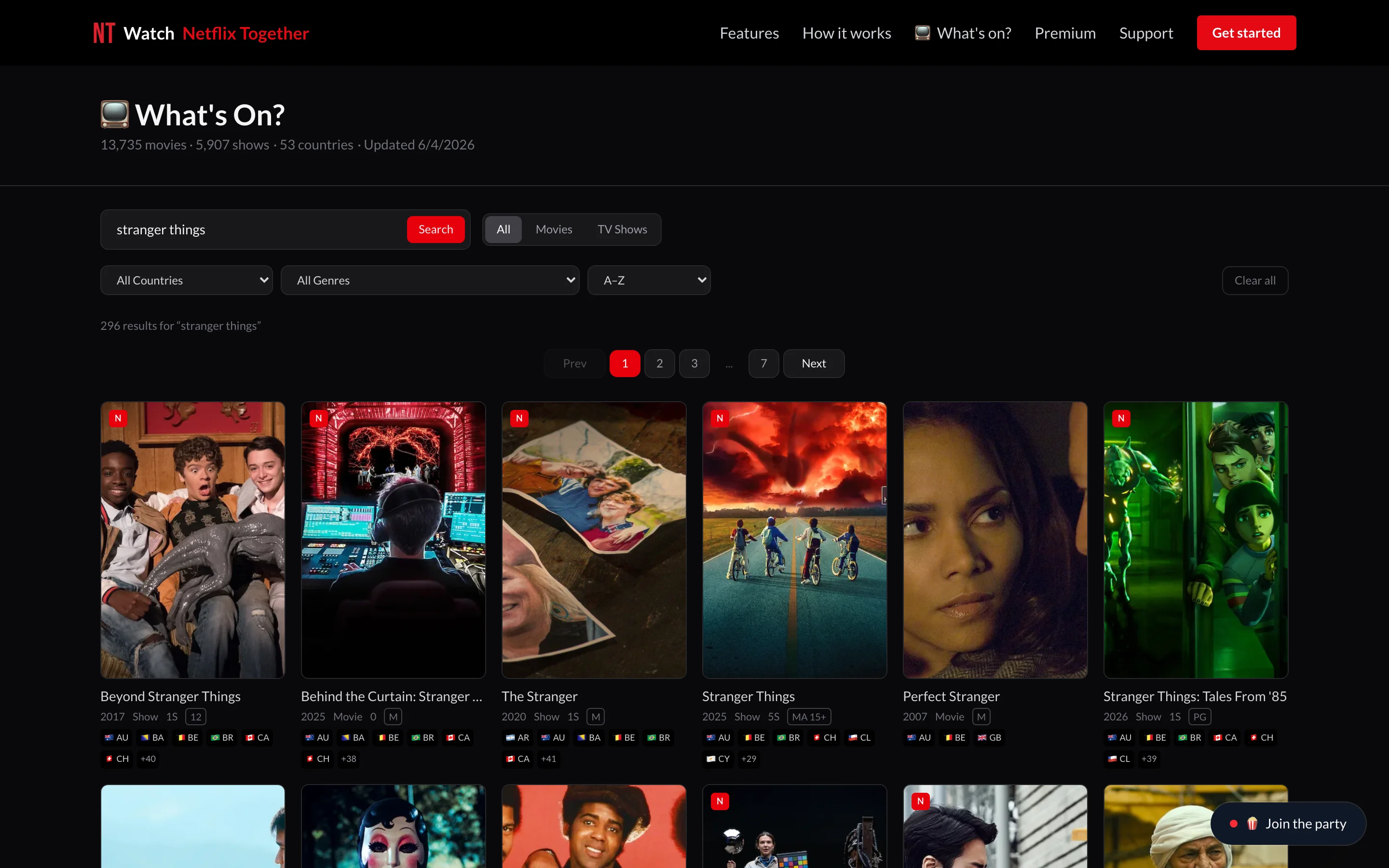The height and width of the screenshot is (868, 1389).
Task: Click the red Search button
Action: tap(436, 230)
